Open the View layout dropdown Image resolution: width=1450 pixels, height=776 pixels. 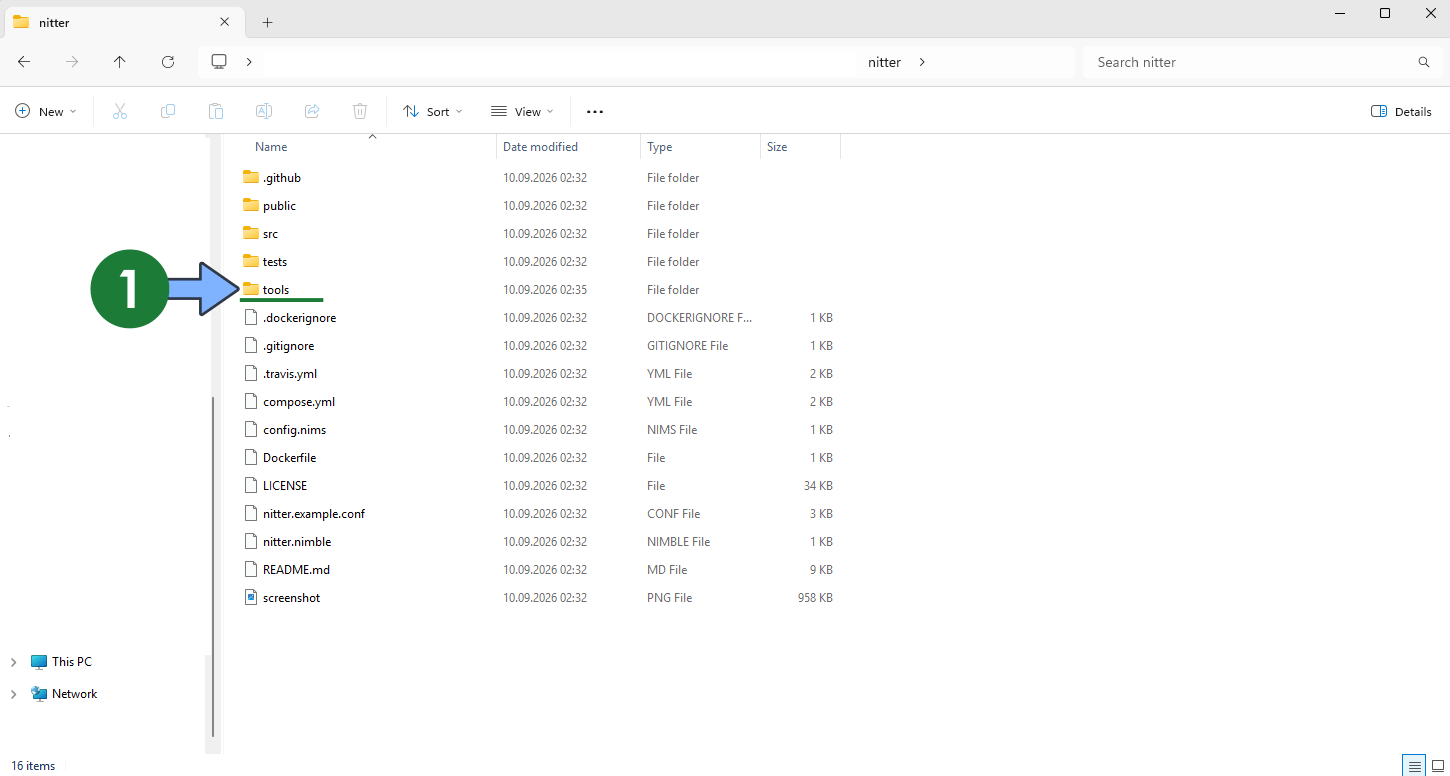point(524,111)
